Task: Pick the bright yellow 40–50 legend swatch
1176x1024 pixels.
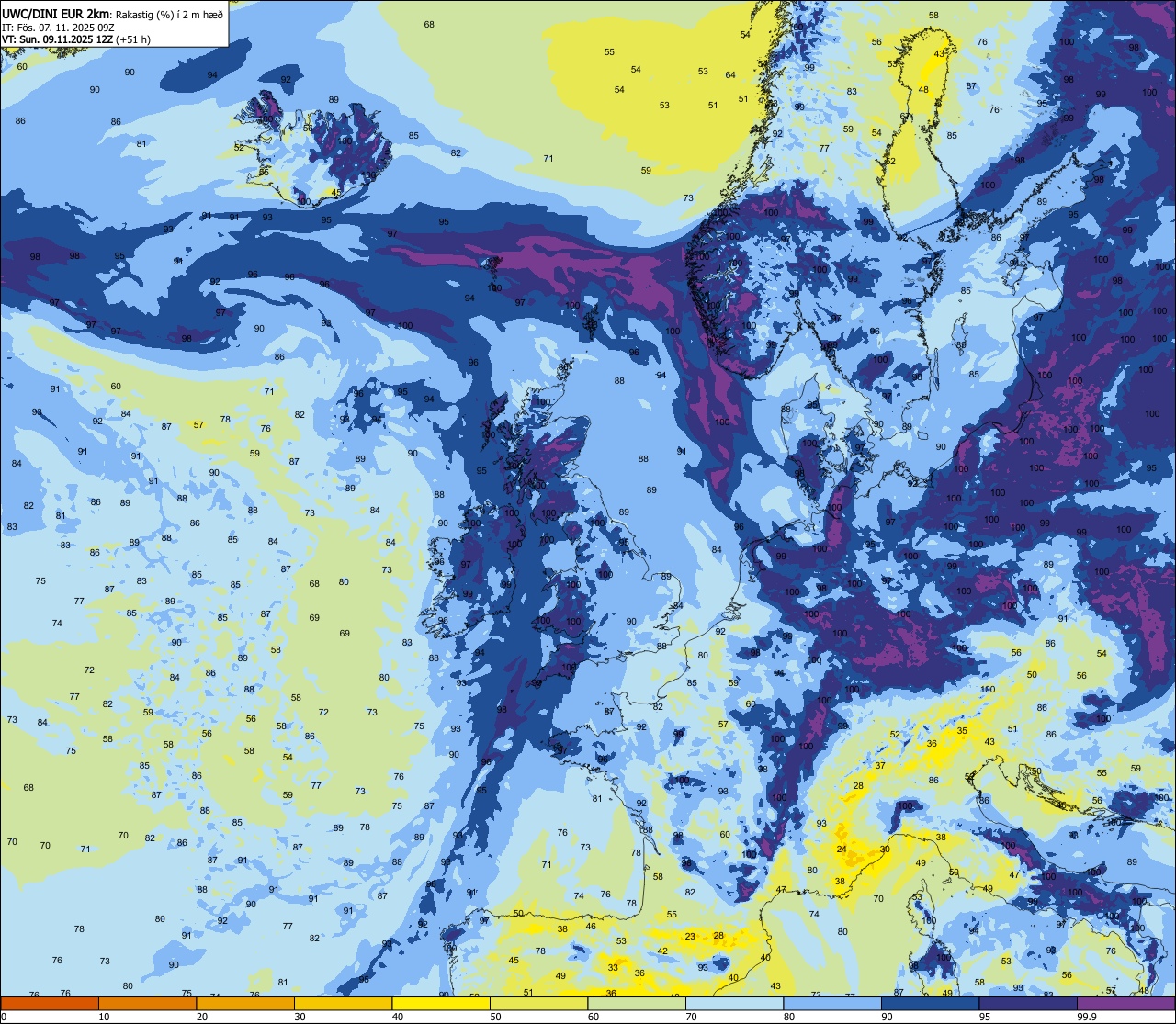Action: pos(441,1003)
